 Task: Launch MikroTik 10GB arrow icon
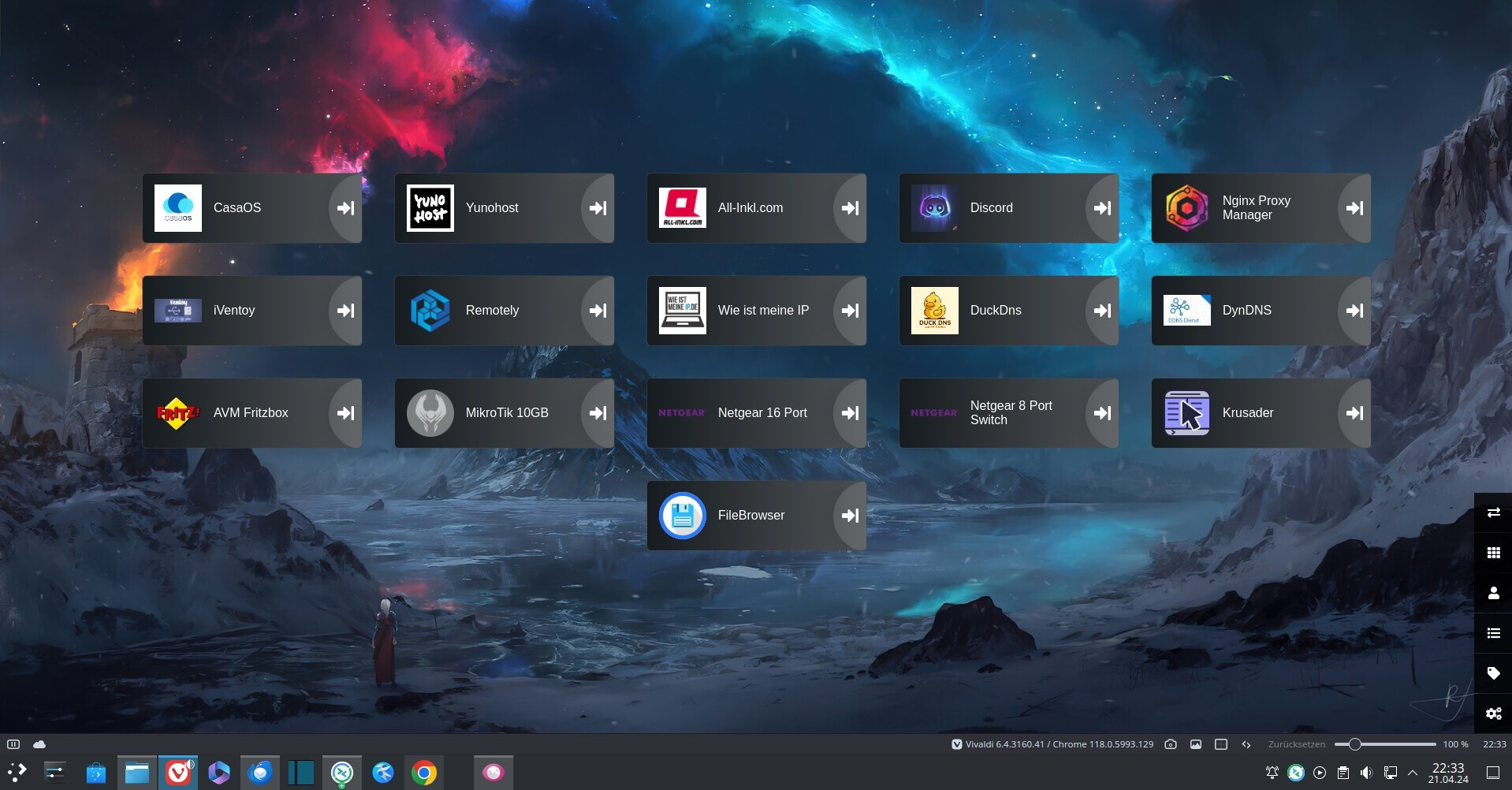[x=598, y=413]
